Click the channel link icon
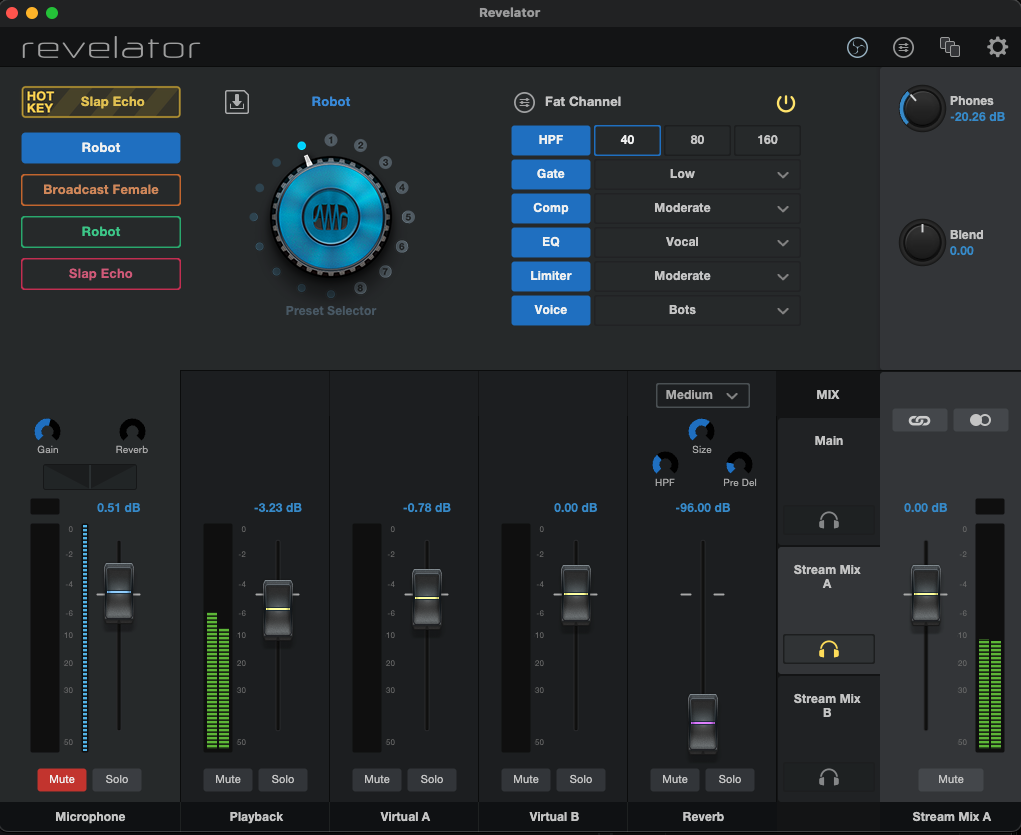The image size is (1021, 835). pyautogui.click(x=919, y=421)
